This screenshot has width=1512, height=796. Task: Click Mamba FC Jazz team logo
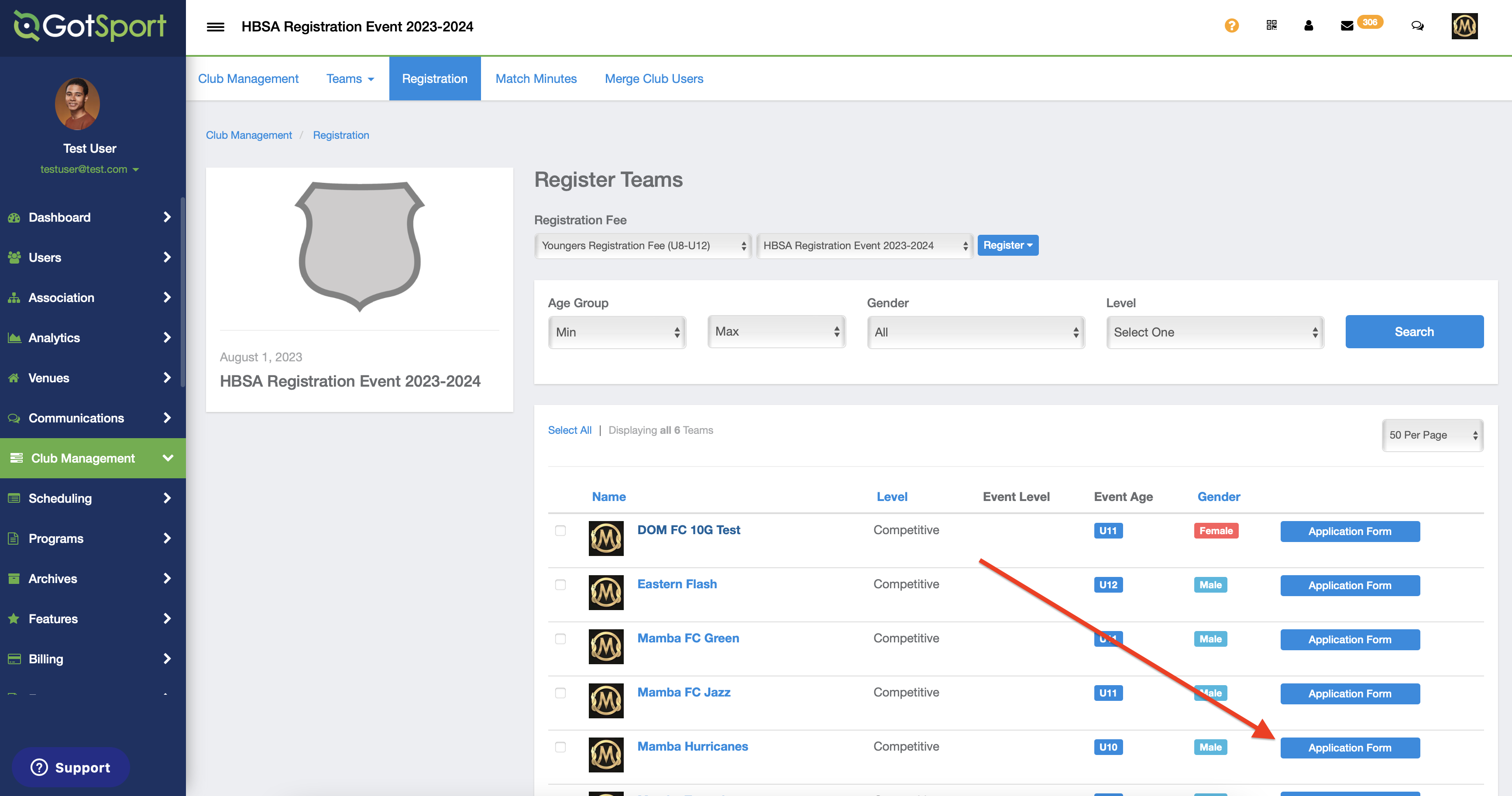pyautogui.click(x=606, y=700)
